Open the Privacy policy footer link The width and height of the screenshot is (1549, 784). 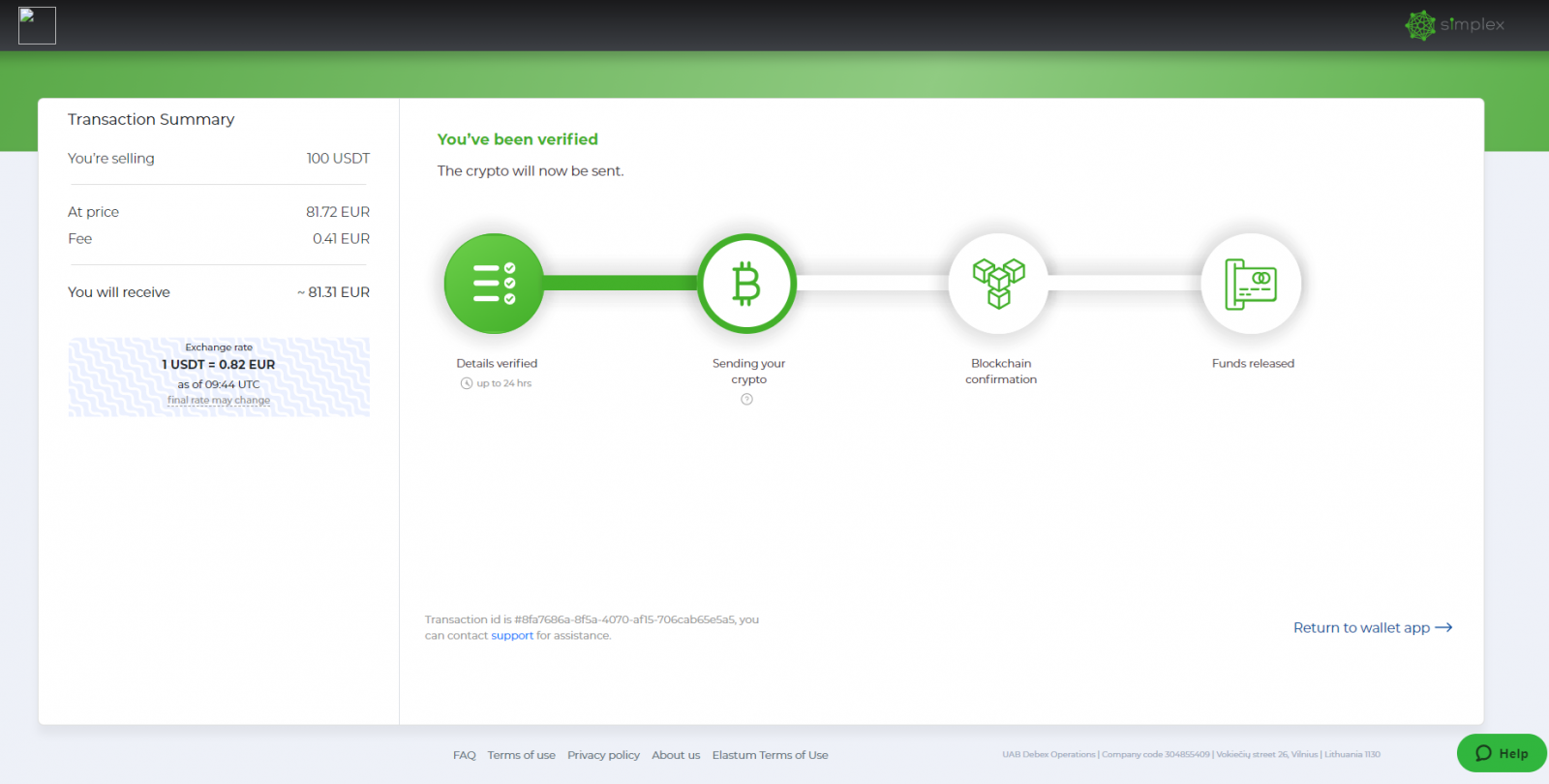click(603, 755)
